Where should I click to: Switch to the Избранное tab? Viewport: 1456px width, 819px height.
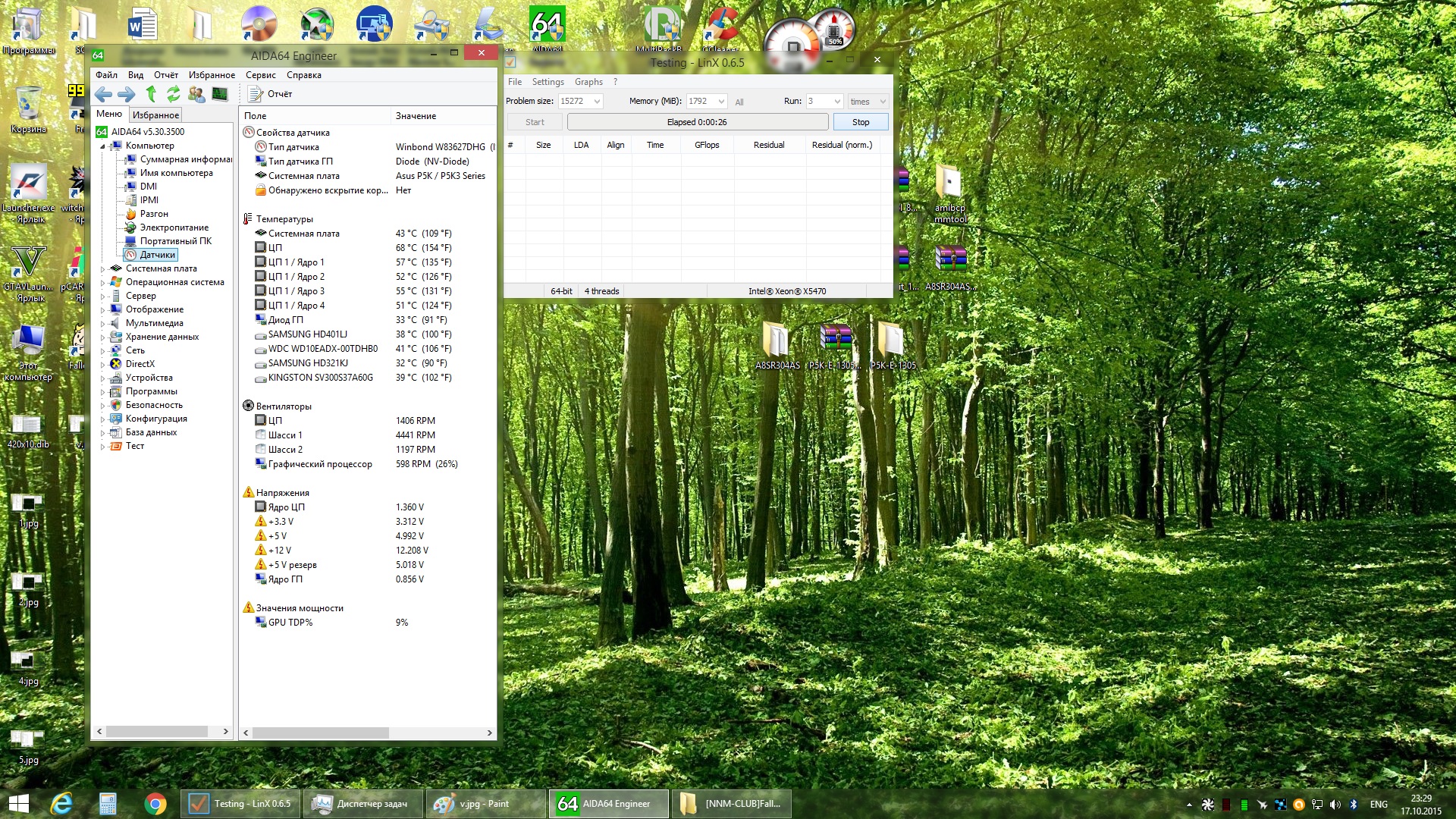[155, 115]
